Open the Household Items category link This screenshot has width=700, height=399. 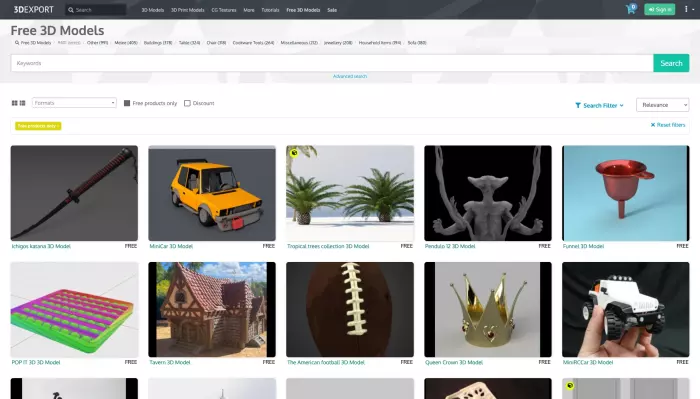[380, 43]
